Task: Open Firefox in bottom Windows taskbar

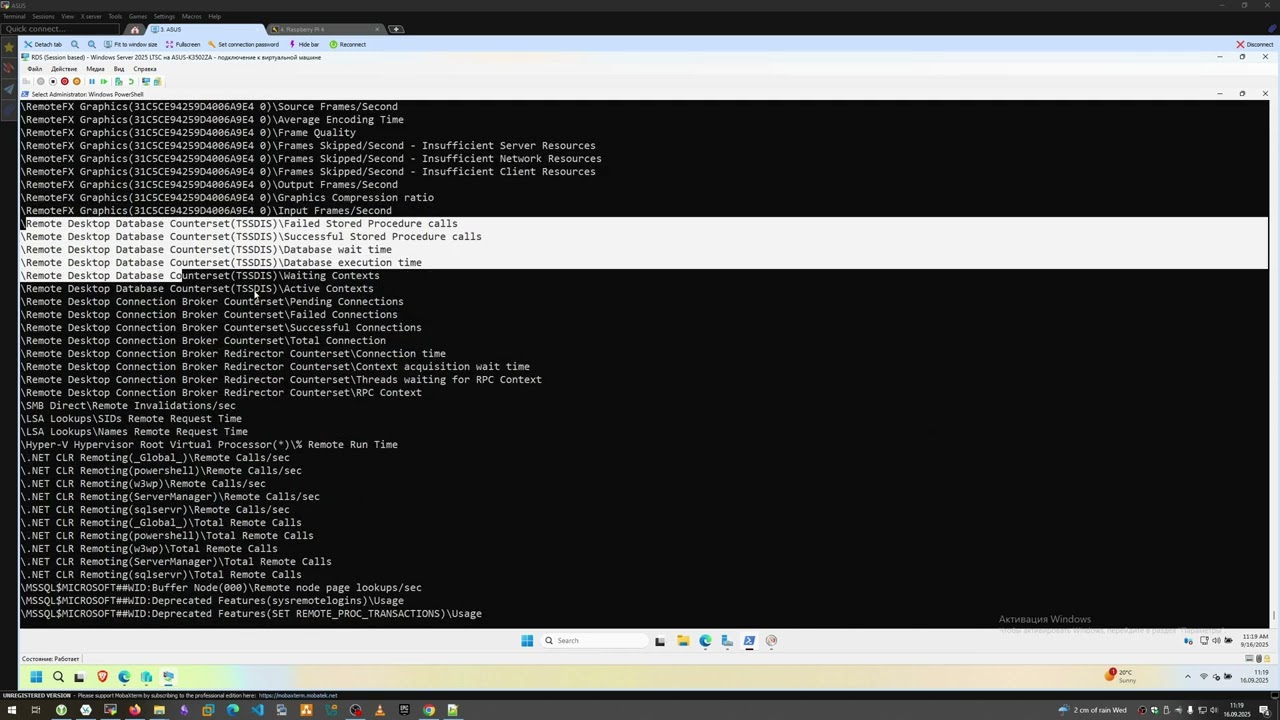Action: click(134, 711)
